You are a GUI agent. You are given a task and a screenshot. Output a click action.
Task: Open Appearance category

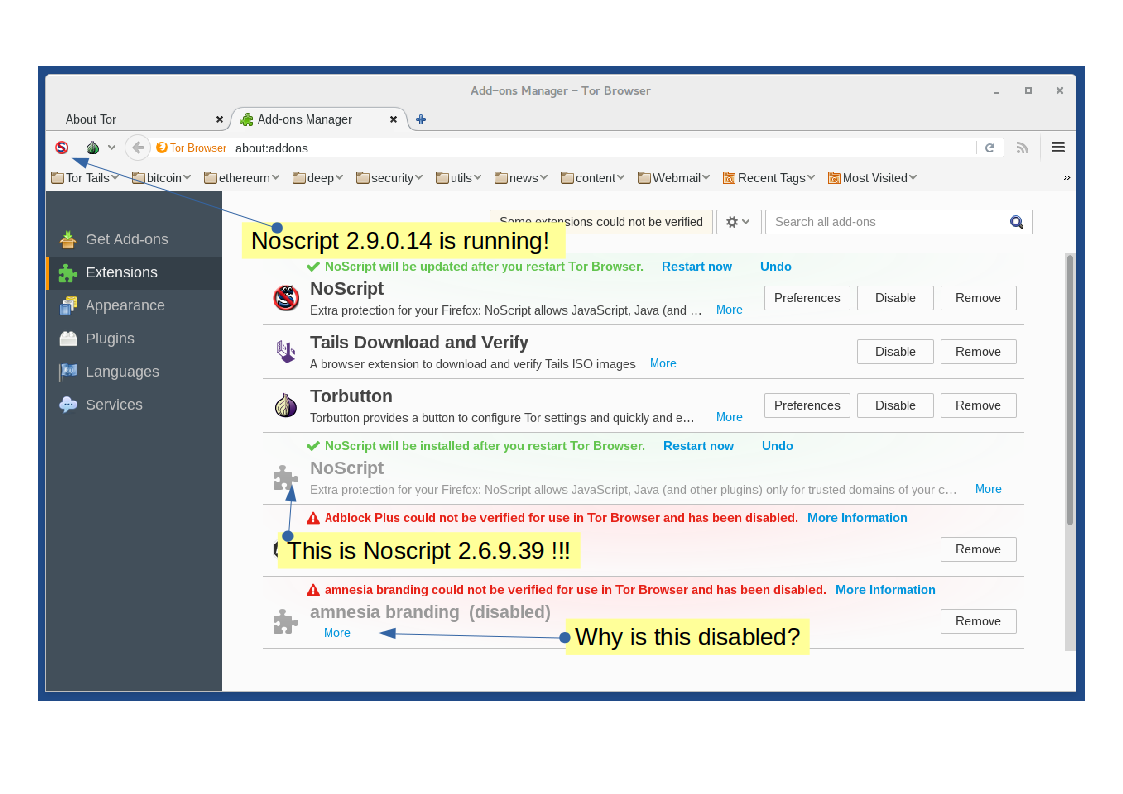[x=134, y=306]
